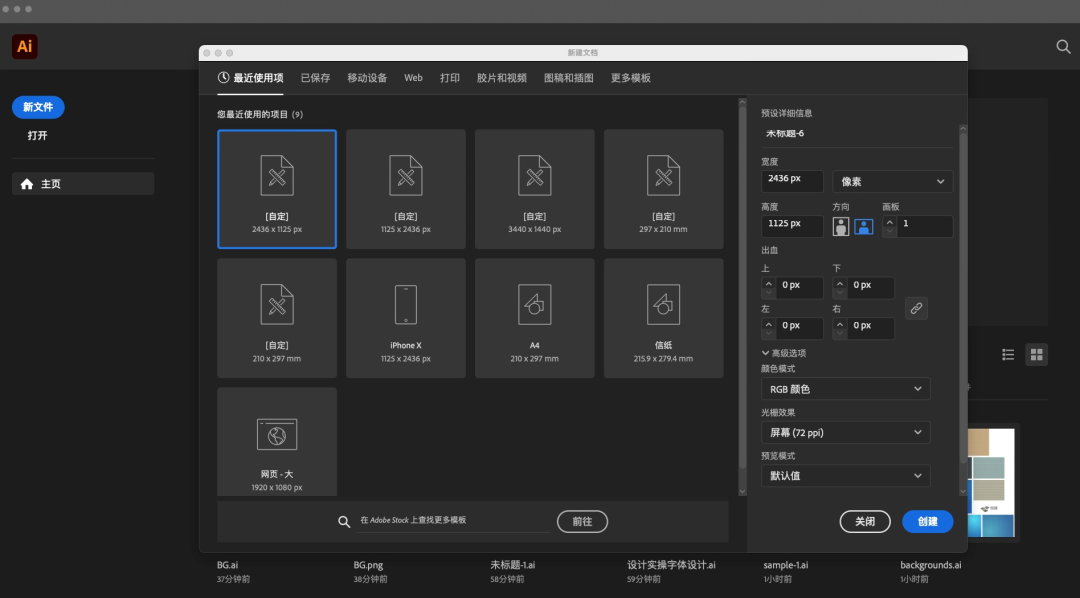Set portrait orientation
Viewport: 1080px width, 598px height.
tap(841, 226)
